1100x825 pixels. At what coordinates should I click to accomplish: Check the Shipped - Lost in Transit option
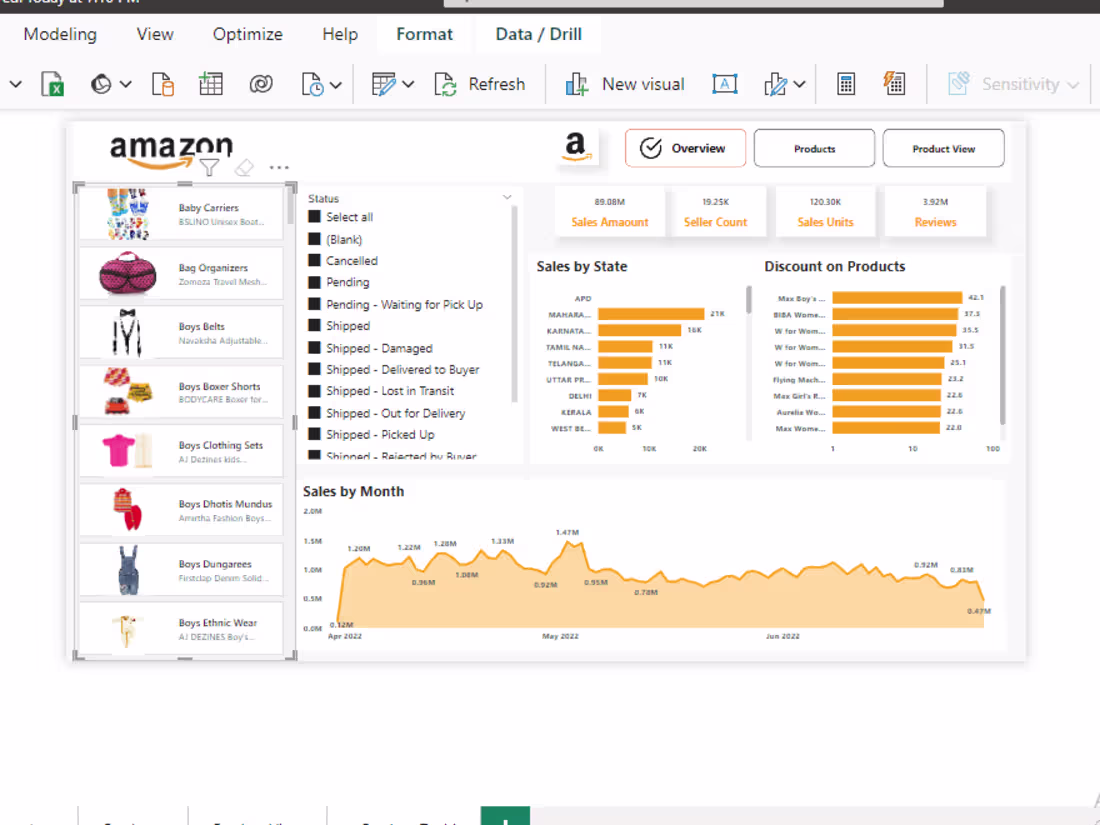315,391
